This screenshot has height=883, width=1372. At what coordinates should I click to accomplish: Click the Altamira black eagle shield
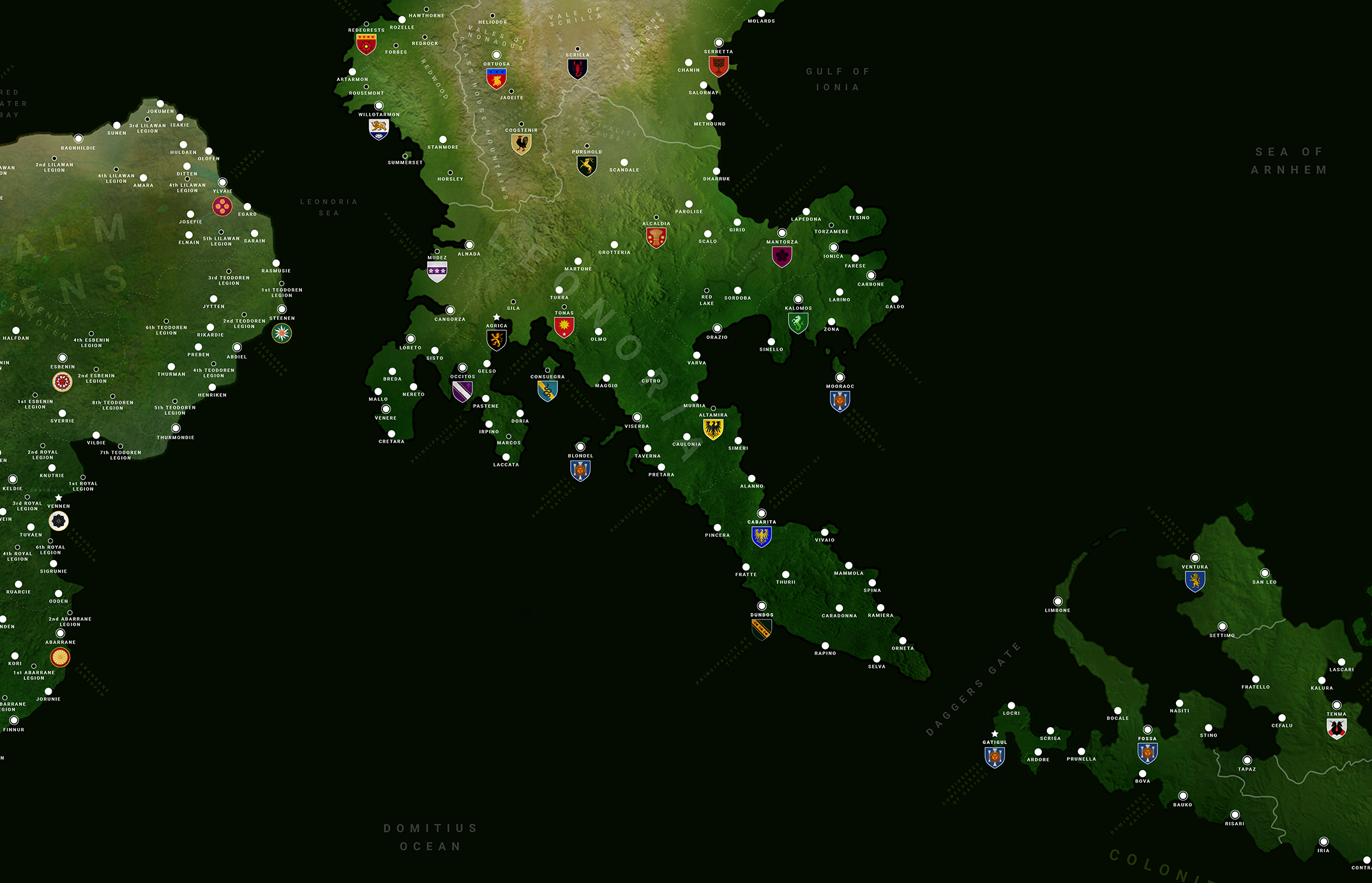pos(713,429)
